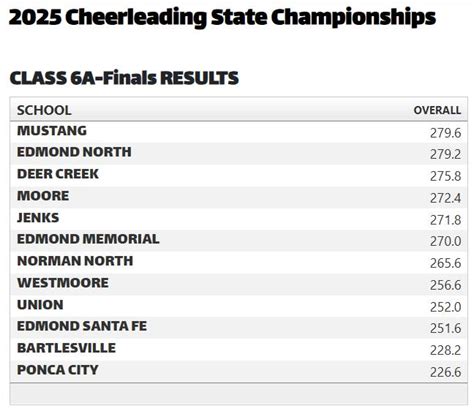The height and width of the screenshot is (414, 474).
Task: Open the EDMOND SANTA FE entry
Action: (82, 326)
